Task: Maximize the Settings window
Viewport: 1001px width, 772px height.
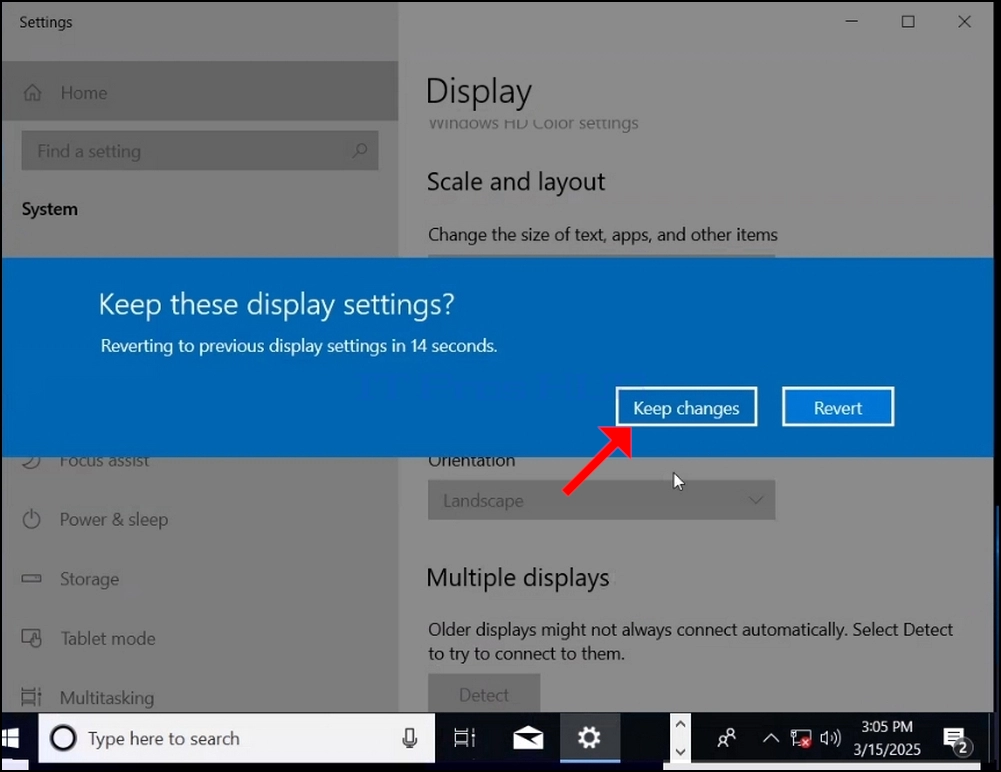Action: click(908, 22)
